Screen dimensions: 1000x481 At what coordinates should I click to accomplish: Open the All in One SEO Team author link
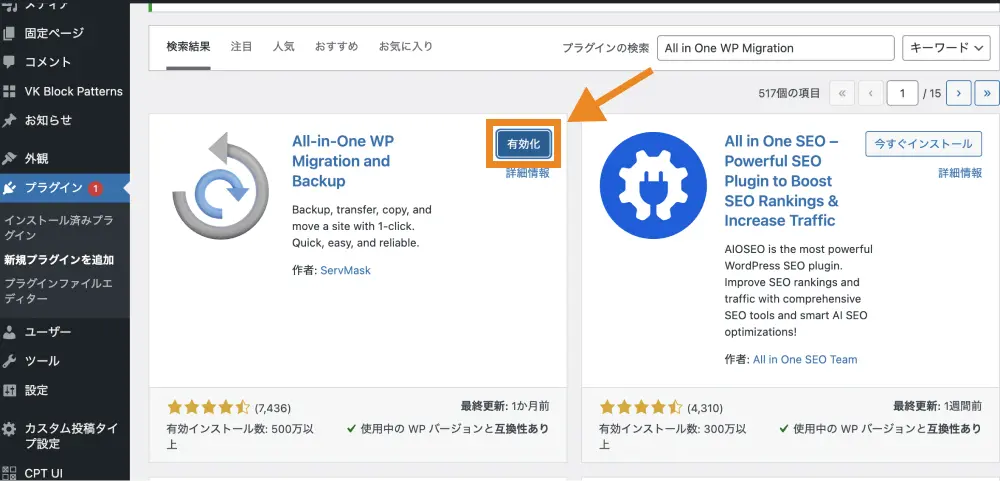tap(805, 359)
